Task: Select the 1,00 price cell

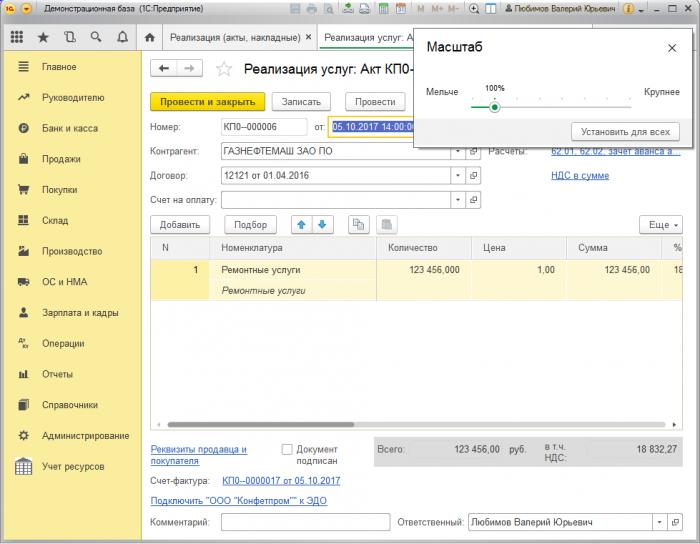Action: pyautogui.click(x=519, y=270)
